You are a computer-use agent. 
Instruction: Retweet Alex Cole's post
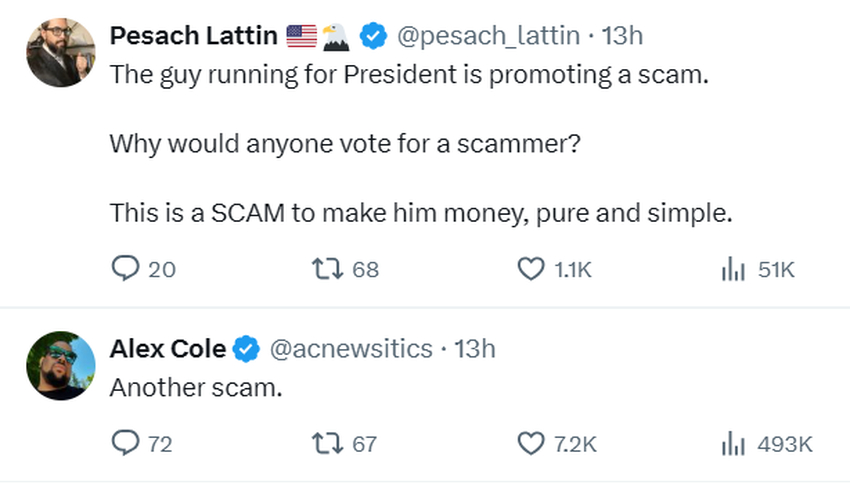click(325, 443)
